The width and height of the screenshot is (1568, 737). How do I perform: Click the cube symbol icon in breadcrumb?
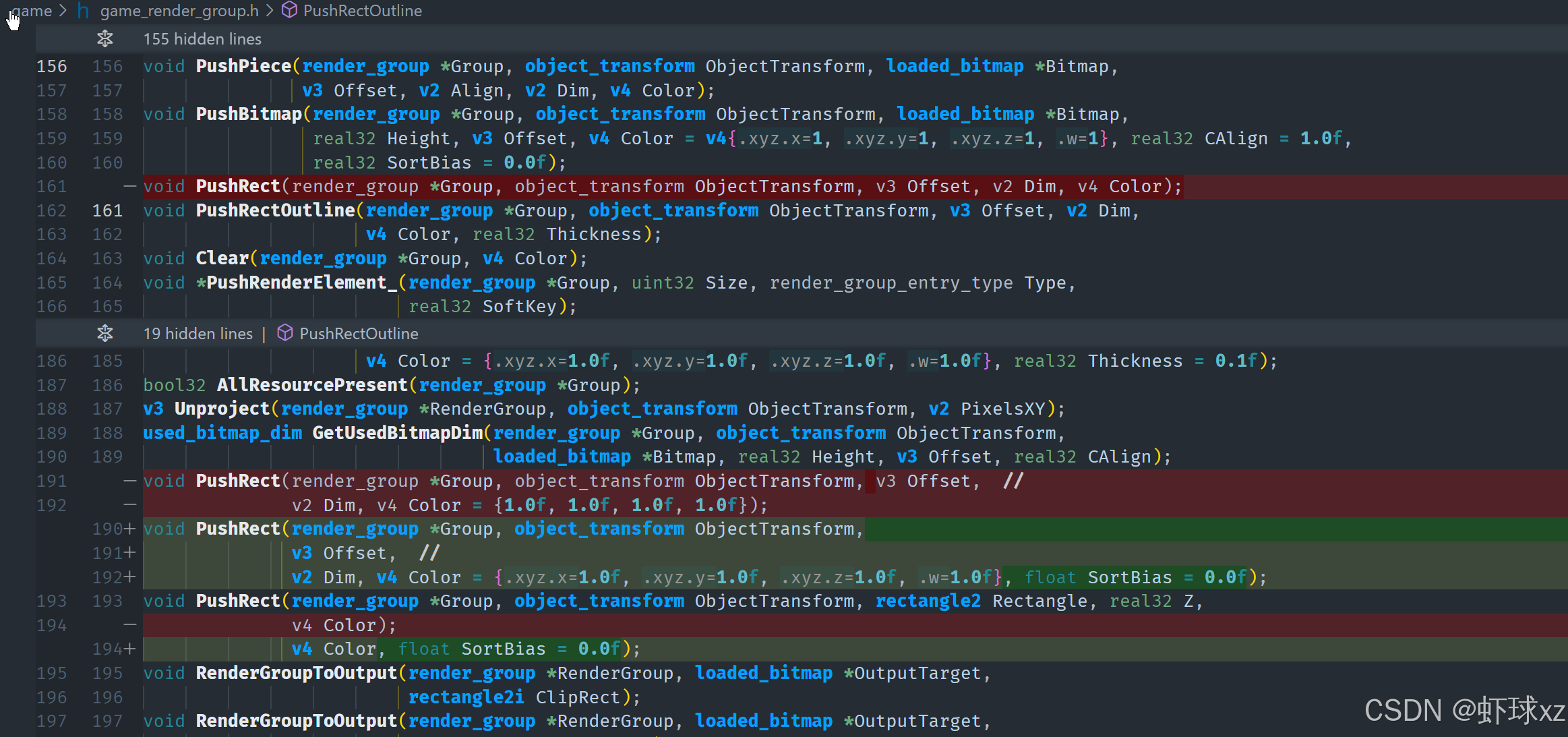pos(289,10)
